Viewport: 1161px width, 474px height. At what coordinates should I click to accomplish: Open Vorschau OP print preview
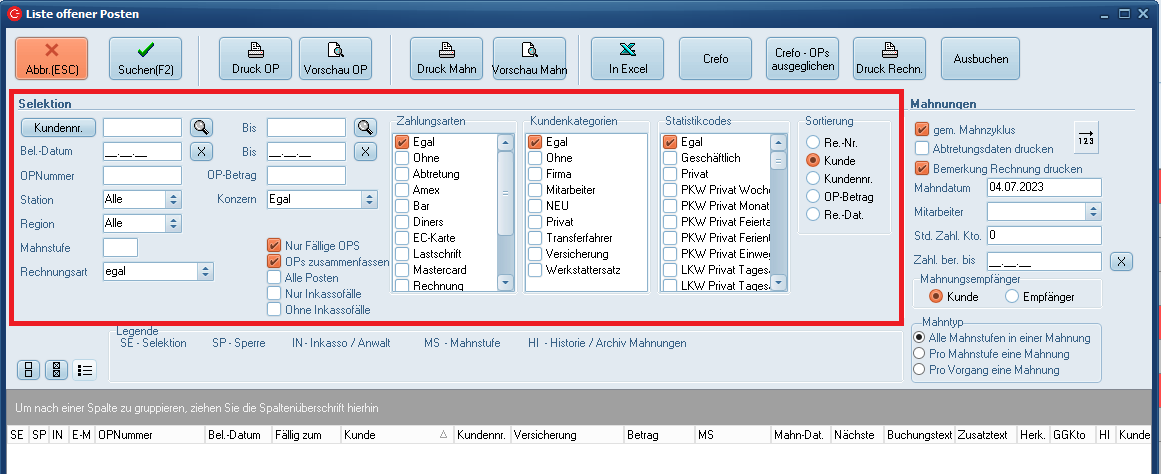[335, 58]
